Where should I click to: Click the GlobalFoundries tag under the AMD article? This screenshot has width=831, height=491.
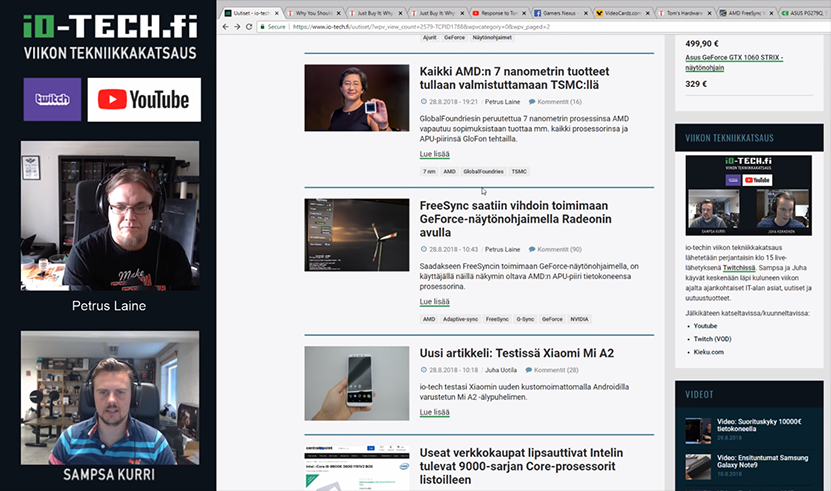tap(483, 171)
